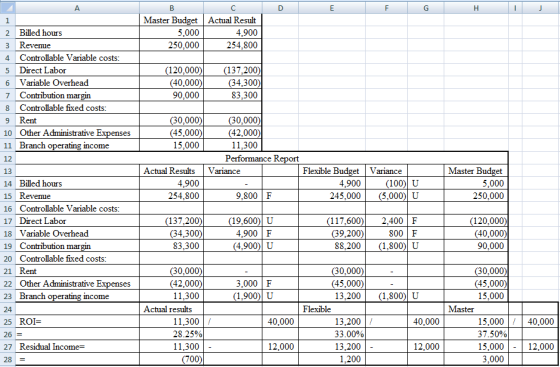Select the 33.00% ROI result
The height and width of the screenshot is (367, 560).
tap(332, 334)
